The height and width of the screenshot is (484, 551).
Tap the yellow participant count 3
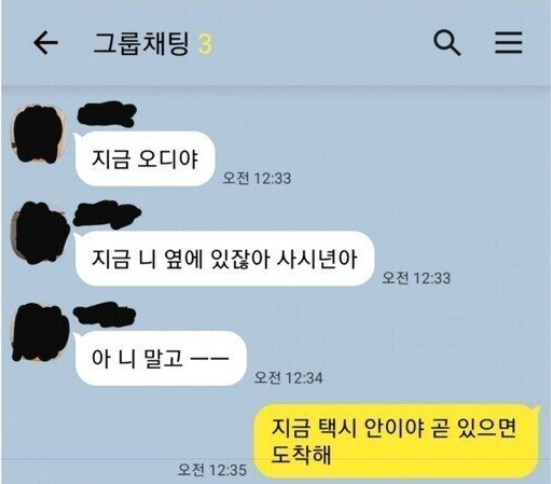pos(205,44)
